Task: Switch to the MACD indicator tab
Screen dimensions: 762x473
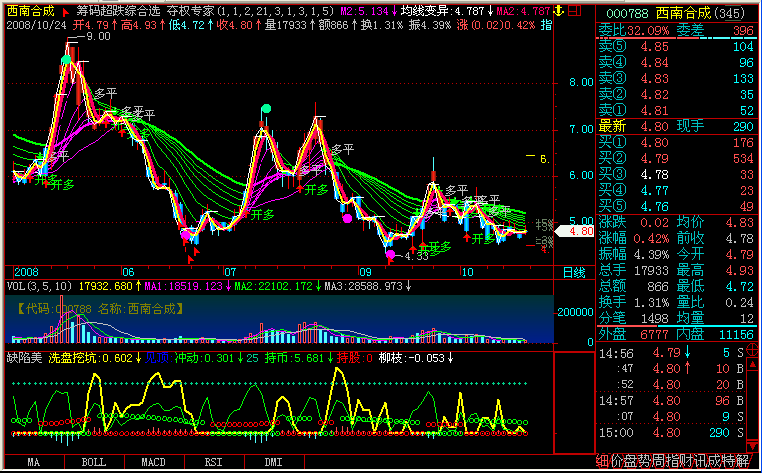Action: point(154,462)
